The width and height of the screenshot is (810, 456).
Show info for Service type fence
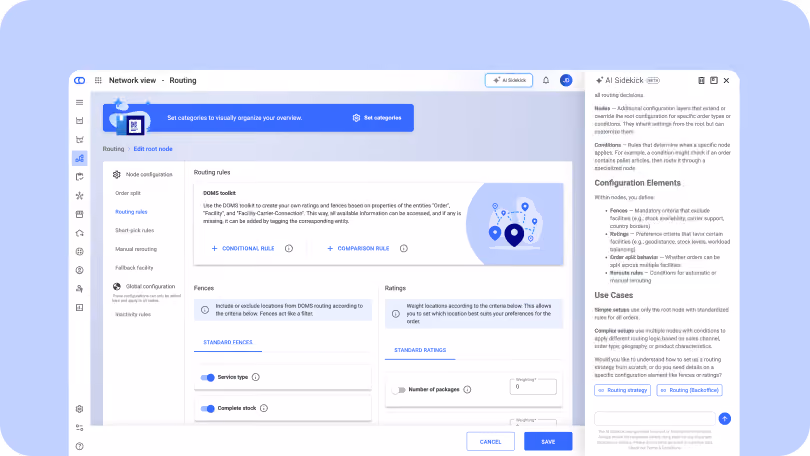pyautogui.click(x=256, y=377)
